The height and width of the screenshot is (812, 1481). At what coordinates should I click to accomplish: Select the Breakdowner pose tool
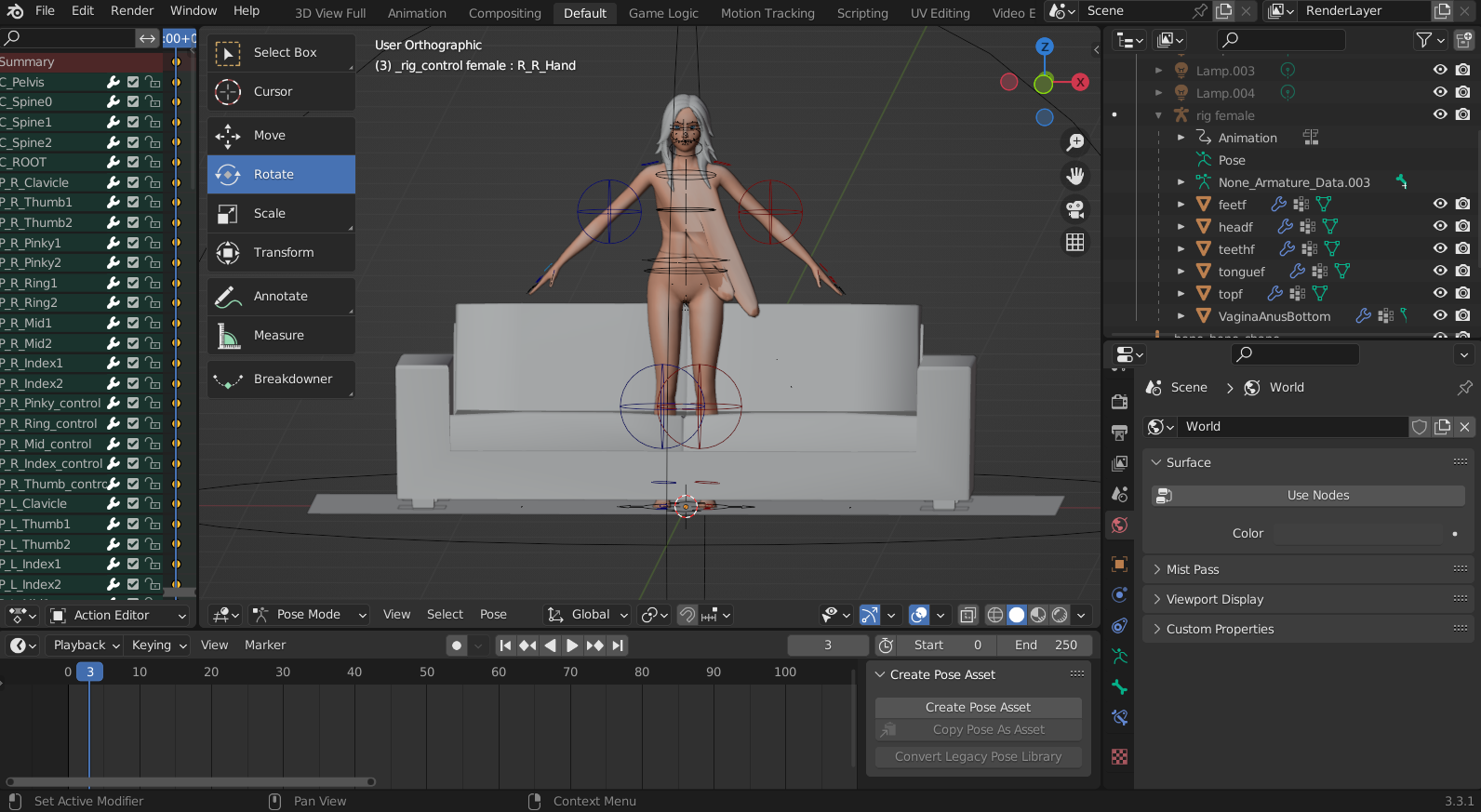tap(281, 379)
